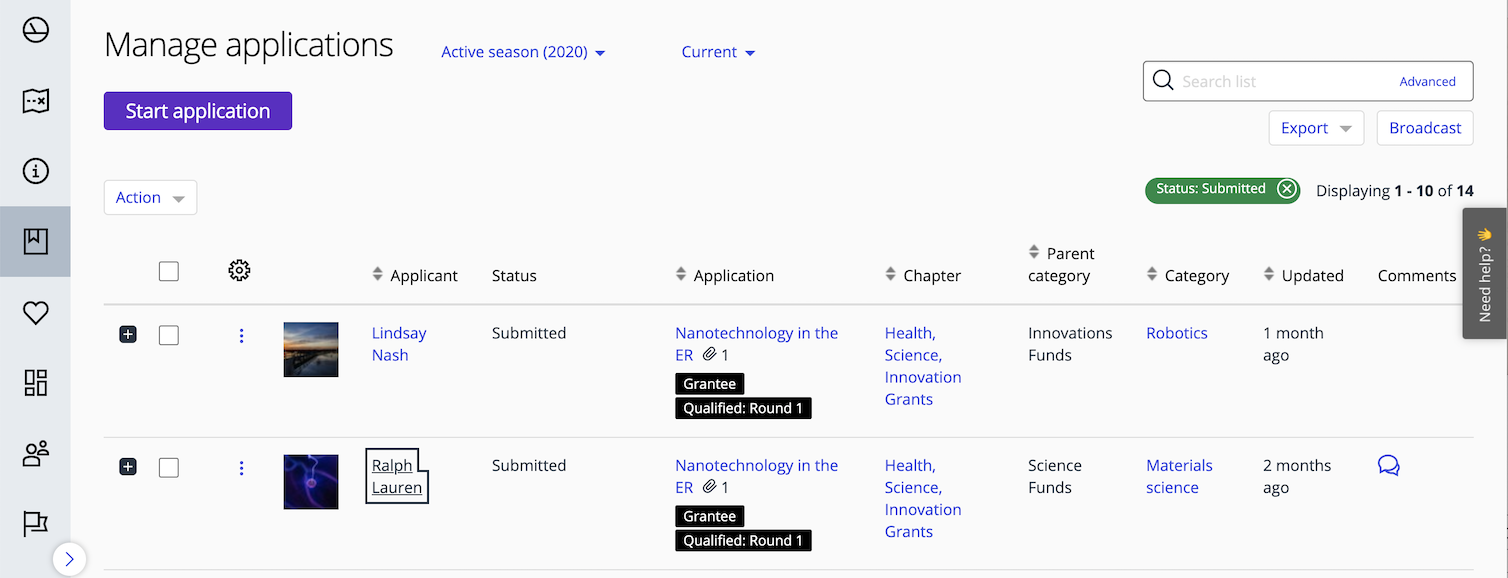Viewport: 1508px width, 578px height.
Task: Open three-dot menu for Lindsay Nash row
Action: point(241,336)
